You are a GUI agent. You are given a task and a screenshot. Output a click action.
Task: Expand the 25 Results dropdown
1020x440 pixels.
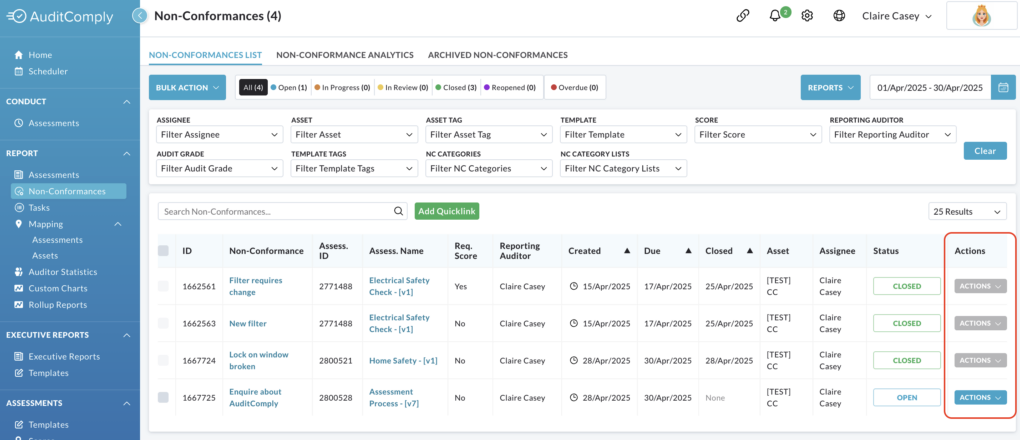pyautogui.click(x=967, y=212)
